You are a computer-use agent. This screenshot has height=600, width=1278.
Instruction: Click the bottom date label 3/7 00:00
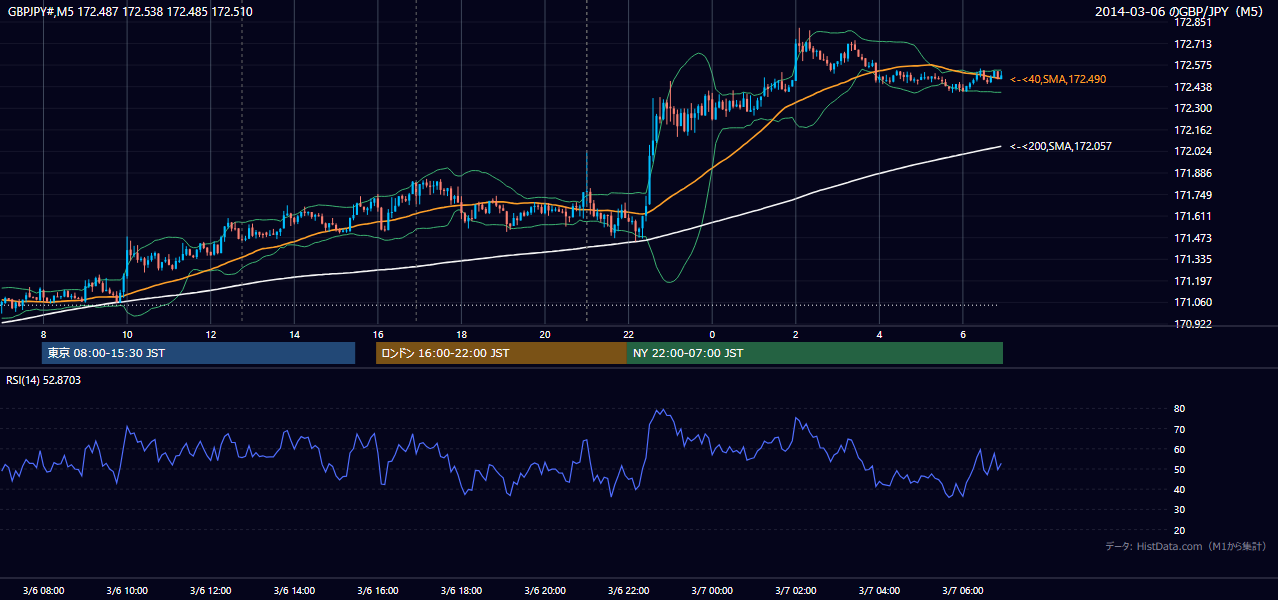pyautogui.click(x=712, y=590)
